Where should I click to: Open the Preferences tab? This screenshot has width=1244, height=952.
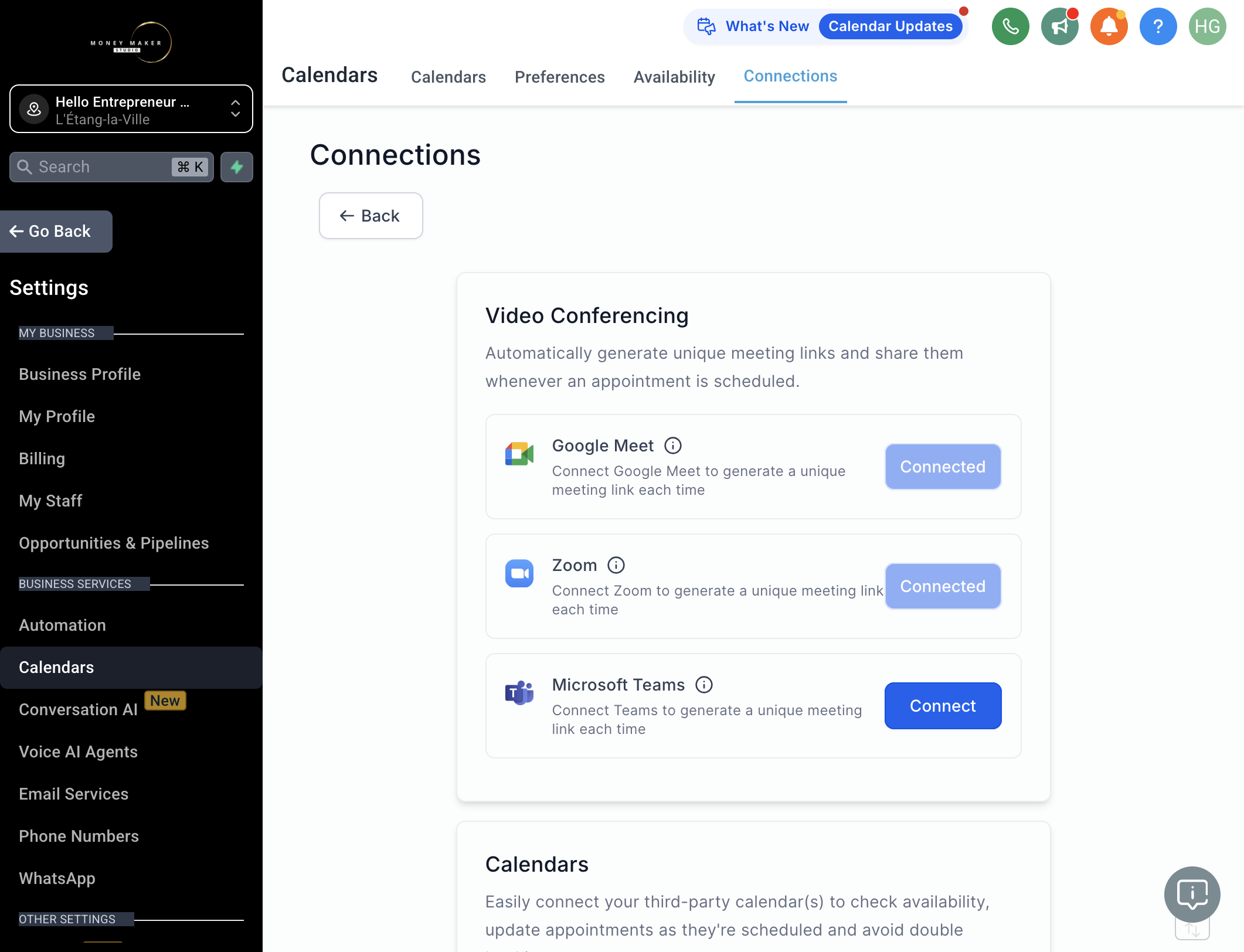pos(560,77)
